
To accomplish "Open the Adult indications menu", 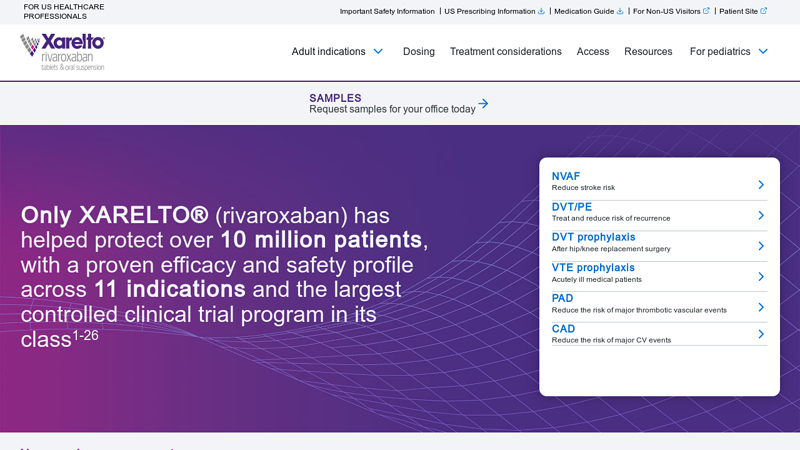I will coord(328,52).
